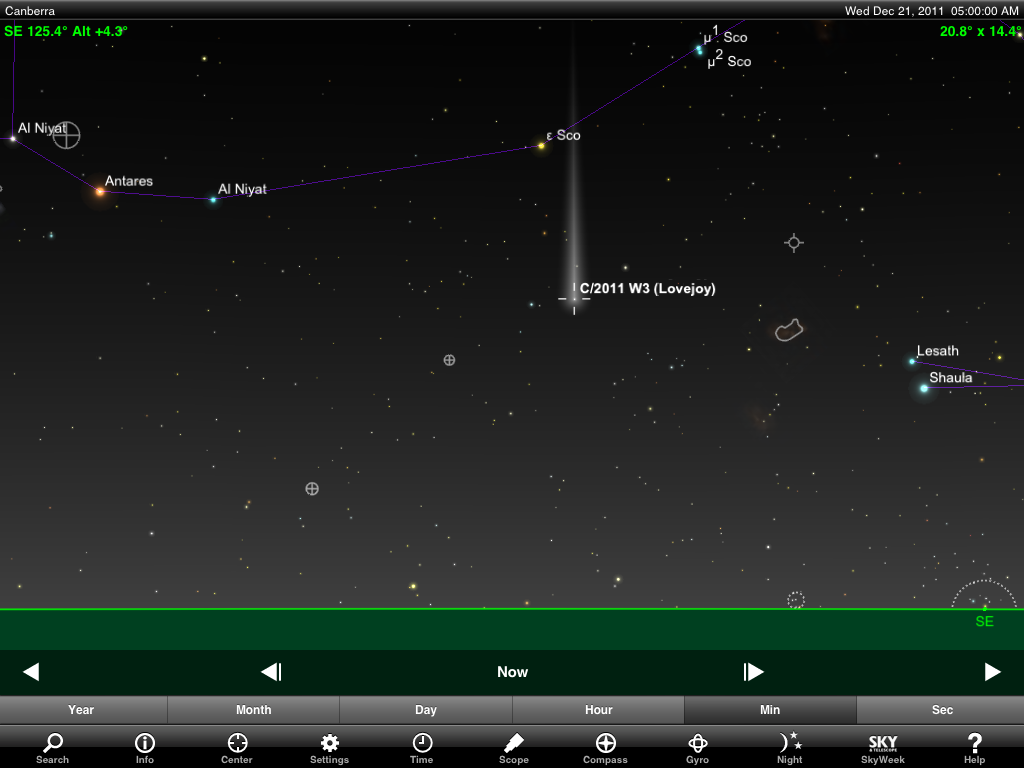Tap the star ε Sco
The width and height of the screenshot is (1024, 768).
click(541, 146)
